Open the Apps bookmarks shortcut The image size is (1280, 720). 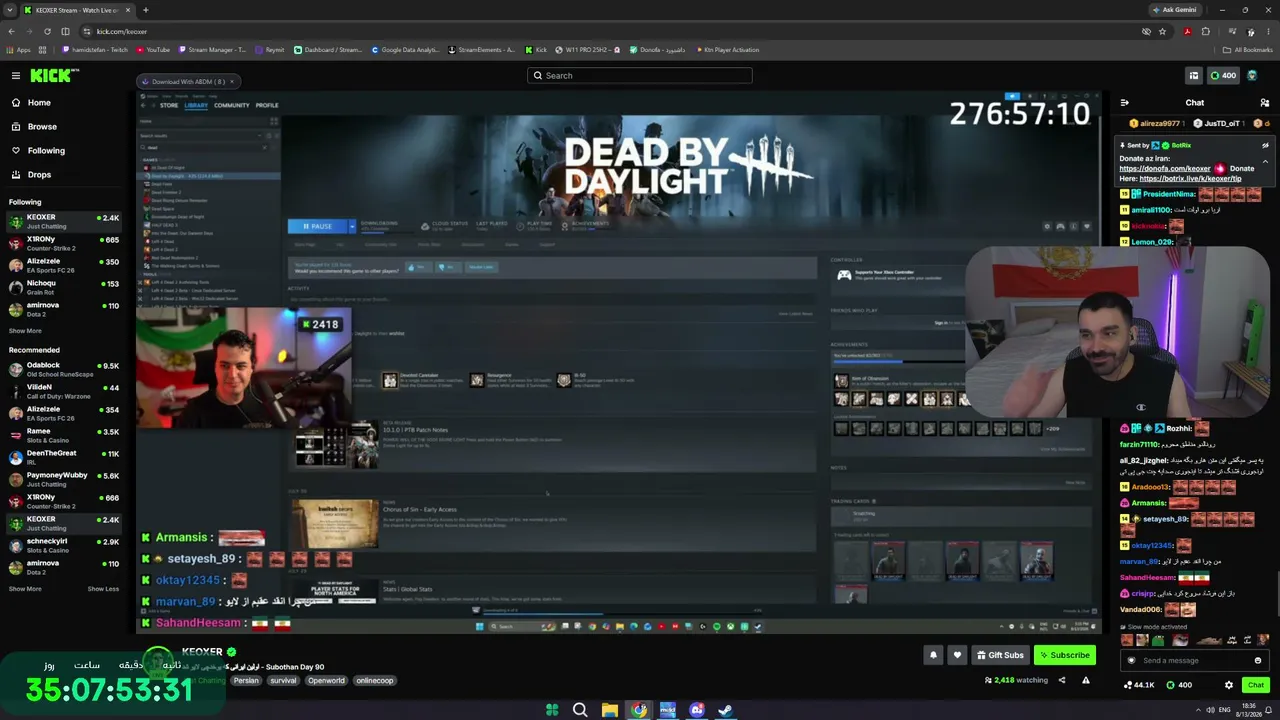(18, 50)
